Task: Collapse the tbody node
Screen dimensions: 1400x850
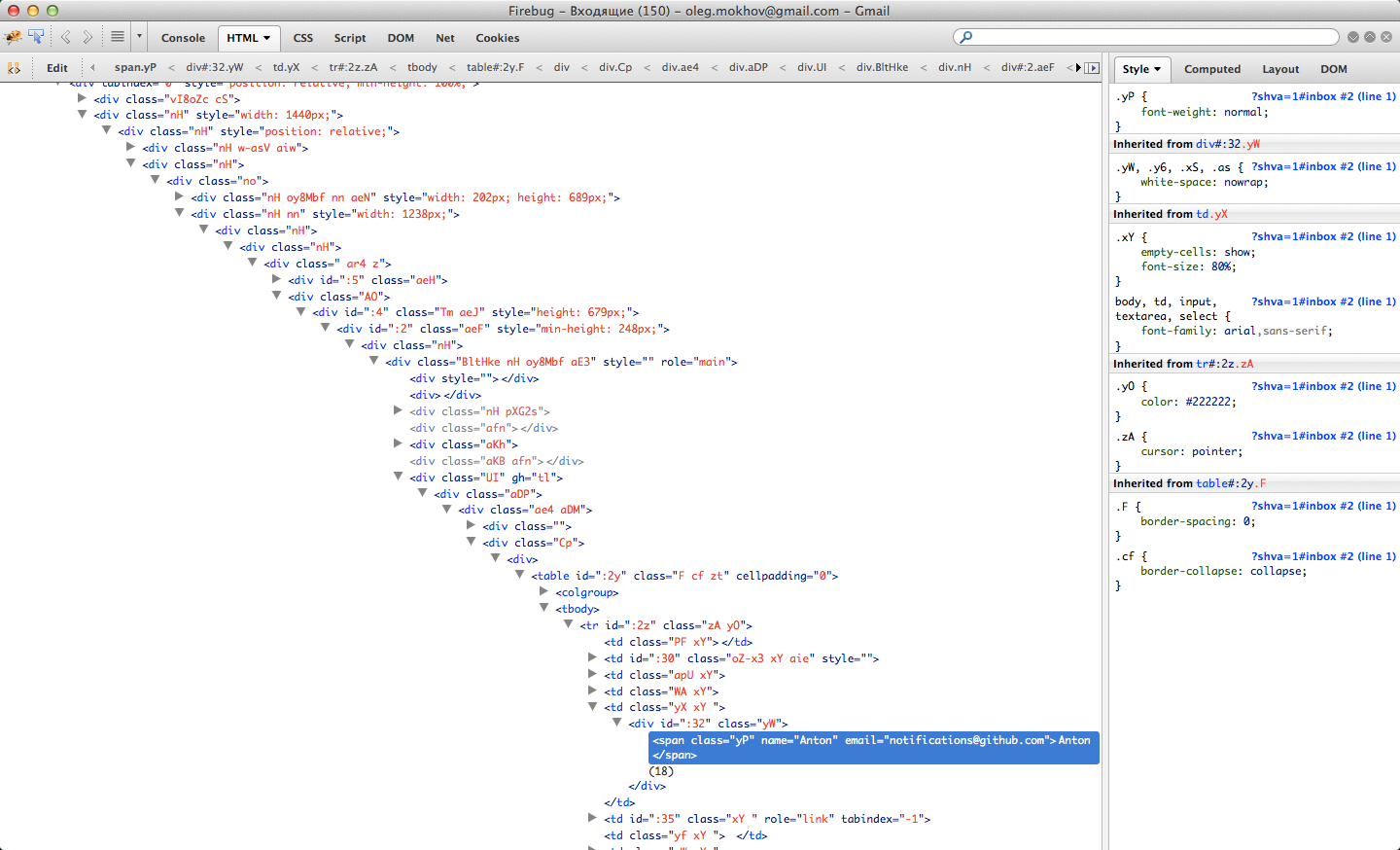Action: click(x=544, y=608)
